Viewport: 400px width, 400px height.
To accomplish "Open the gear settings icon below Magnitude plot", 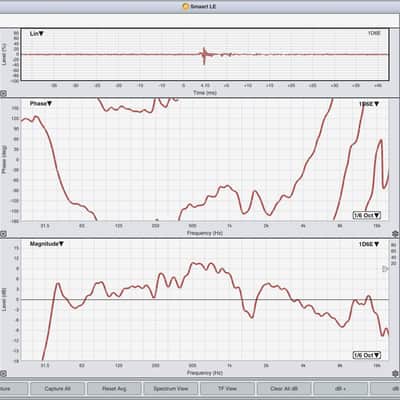I will [396, 373].
